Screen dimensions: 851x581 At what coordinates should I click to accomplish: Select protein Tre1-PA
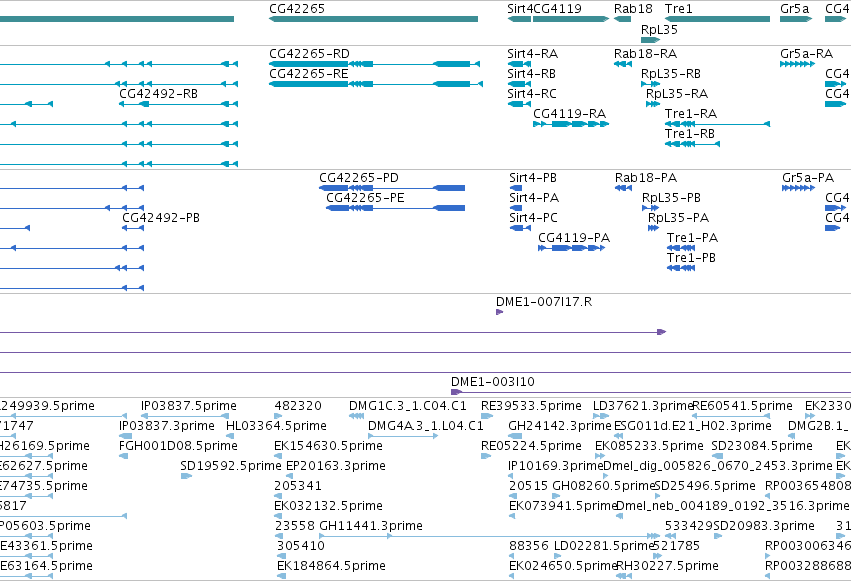681,248
